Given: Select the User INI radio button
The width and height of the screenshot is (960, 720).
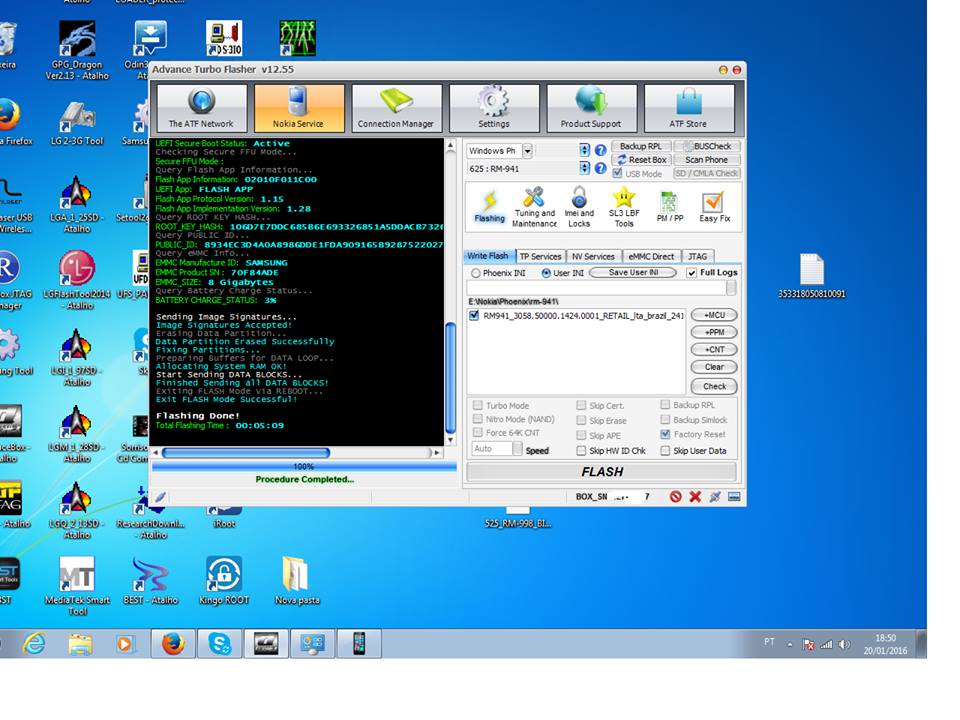Looking at the screenshot, I should tap(546, 273).
